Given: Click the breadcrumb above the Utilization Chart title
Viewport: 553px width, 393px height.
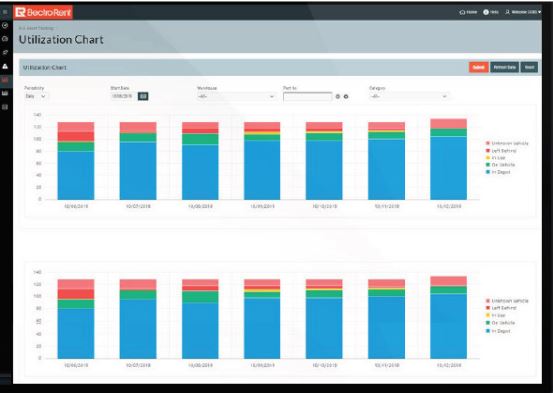Looking at the screenshot, I should click(36, 28).
